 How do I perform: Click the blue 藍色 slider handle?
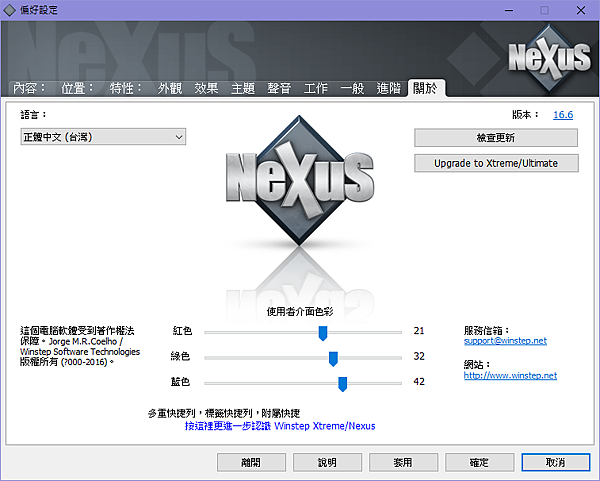click(x=342, y=384)
